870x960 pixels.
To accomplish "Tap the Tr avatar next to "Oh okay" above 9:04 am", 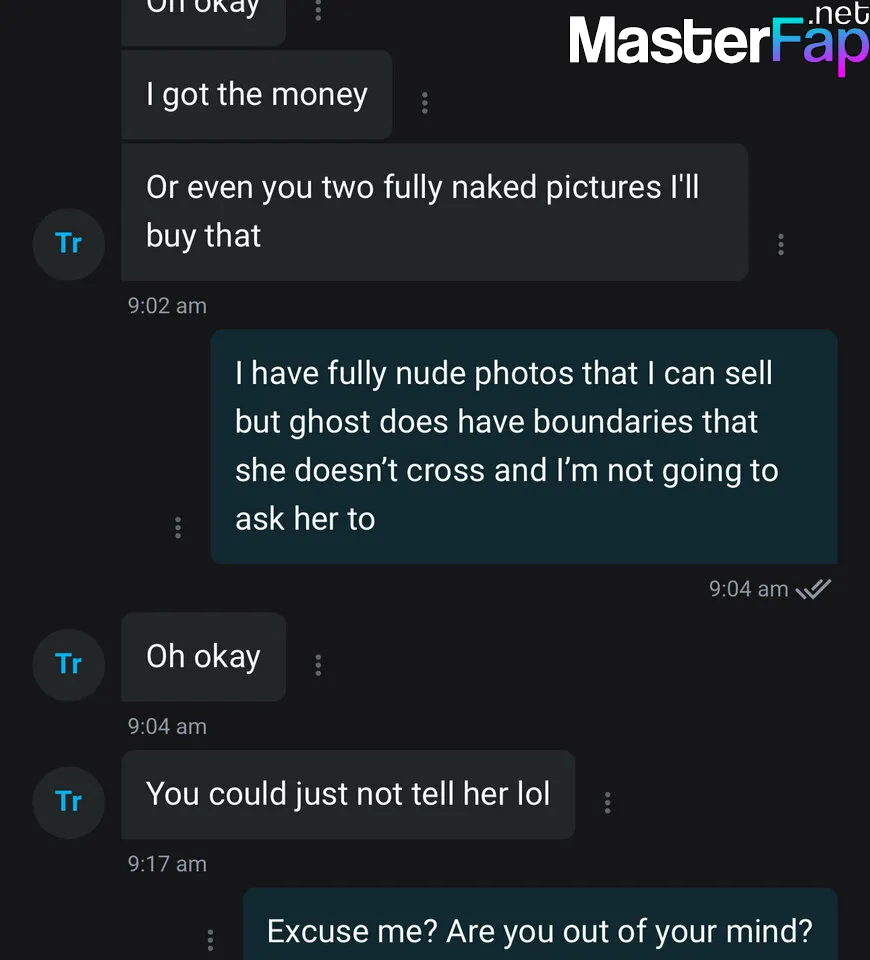I will [x=69, y=664].
